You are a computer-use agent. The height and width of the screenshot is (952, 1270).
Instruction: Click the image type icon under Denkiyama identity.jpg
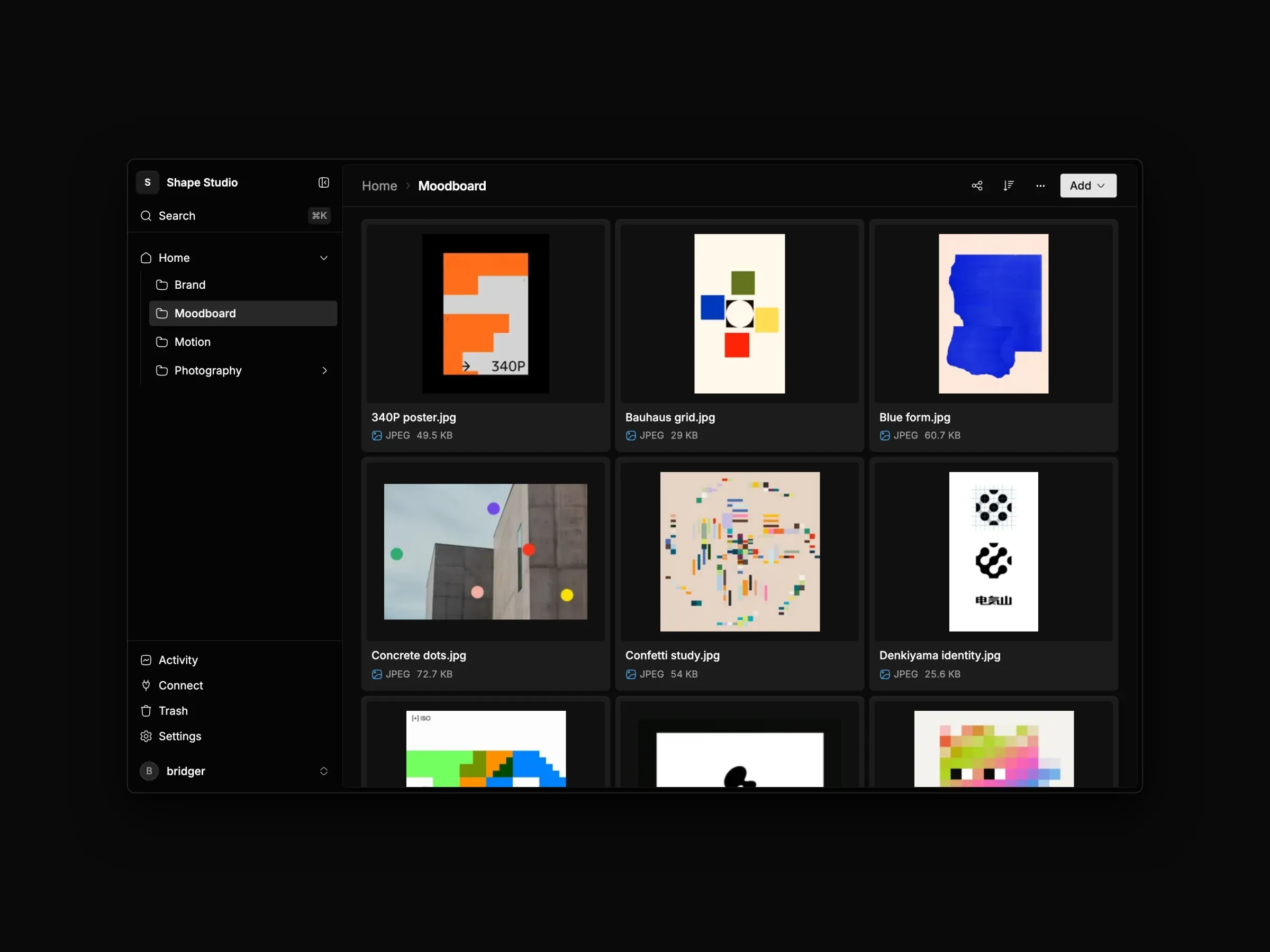885,674
